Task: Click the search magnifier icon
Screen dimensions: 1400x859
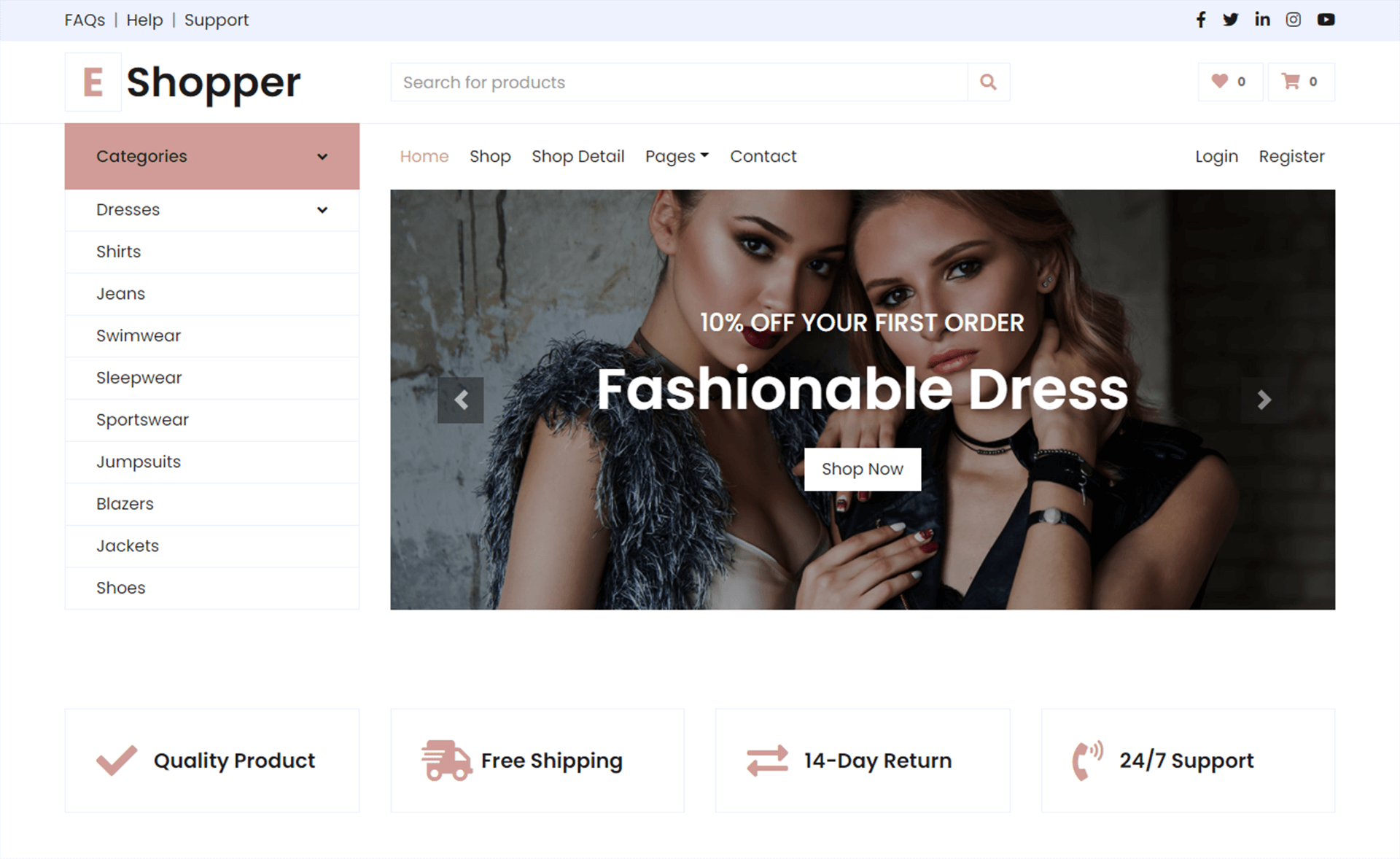Action: point(987,82)
